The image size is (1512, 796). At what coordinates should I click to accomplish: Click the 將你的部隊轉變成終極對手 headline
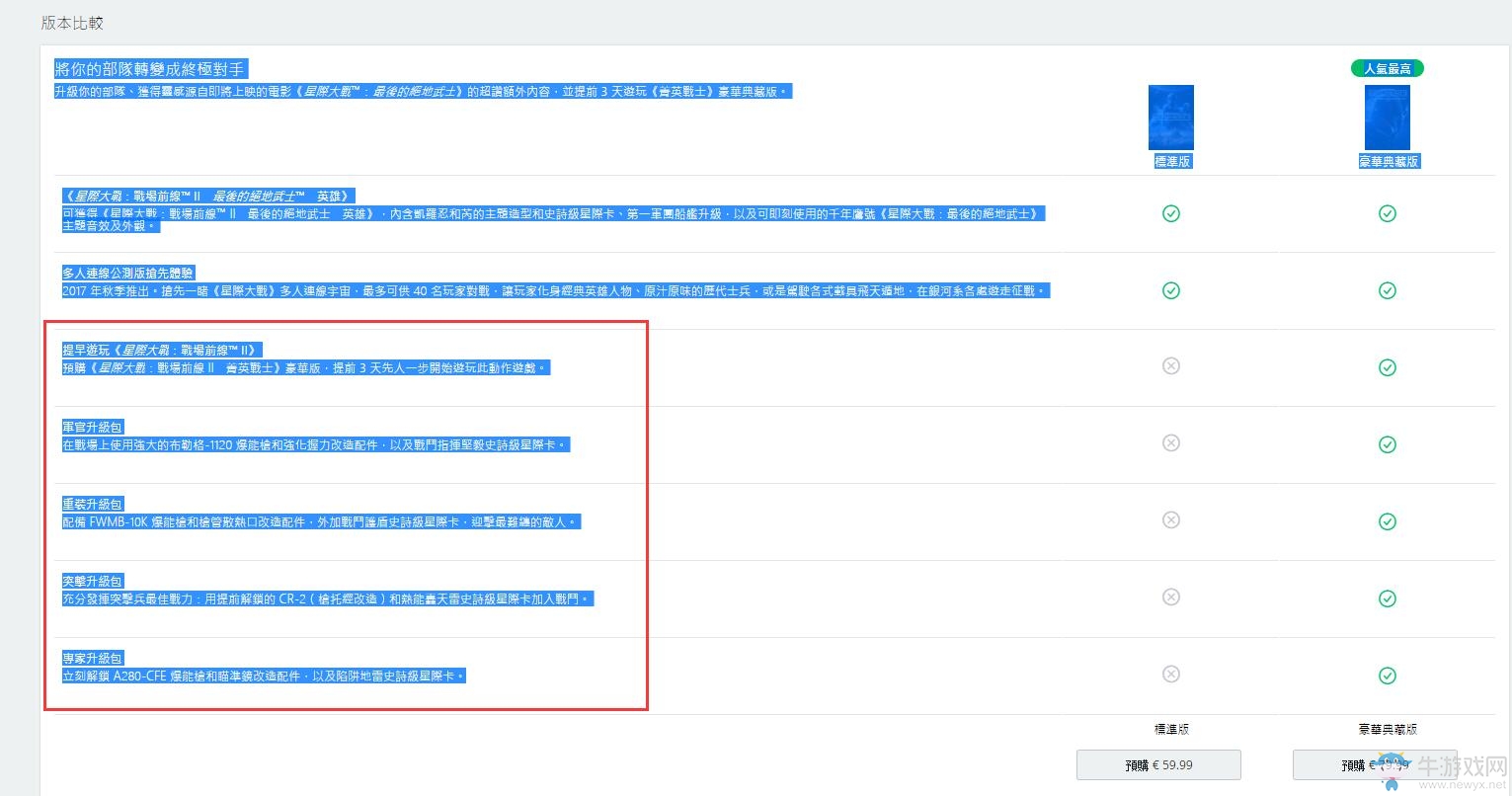pos(150,69)
